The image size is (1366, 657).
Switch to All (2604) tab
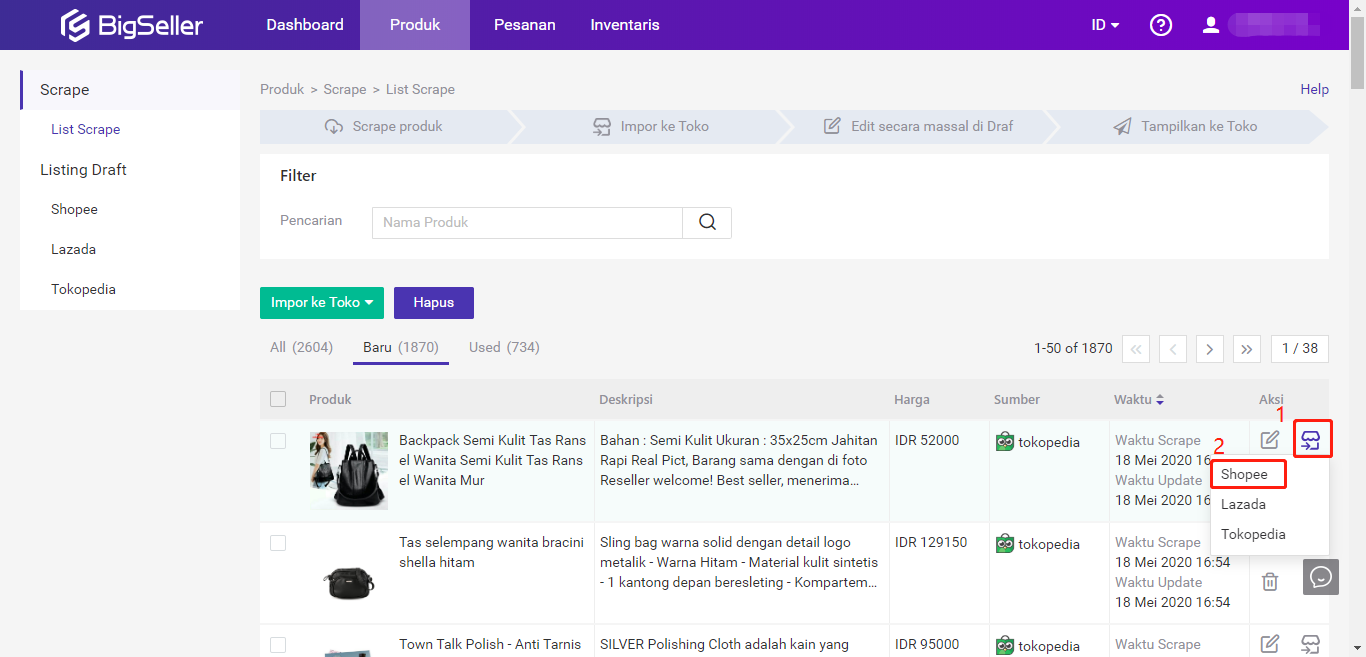click(x=301, y=347)
